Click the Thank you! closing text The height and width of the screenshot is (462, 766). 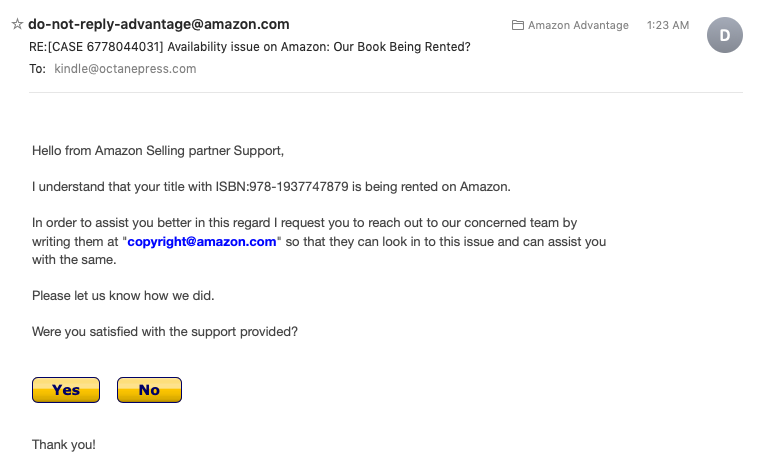[x=64, y=444]
